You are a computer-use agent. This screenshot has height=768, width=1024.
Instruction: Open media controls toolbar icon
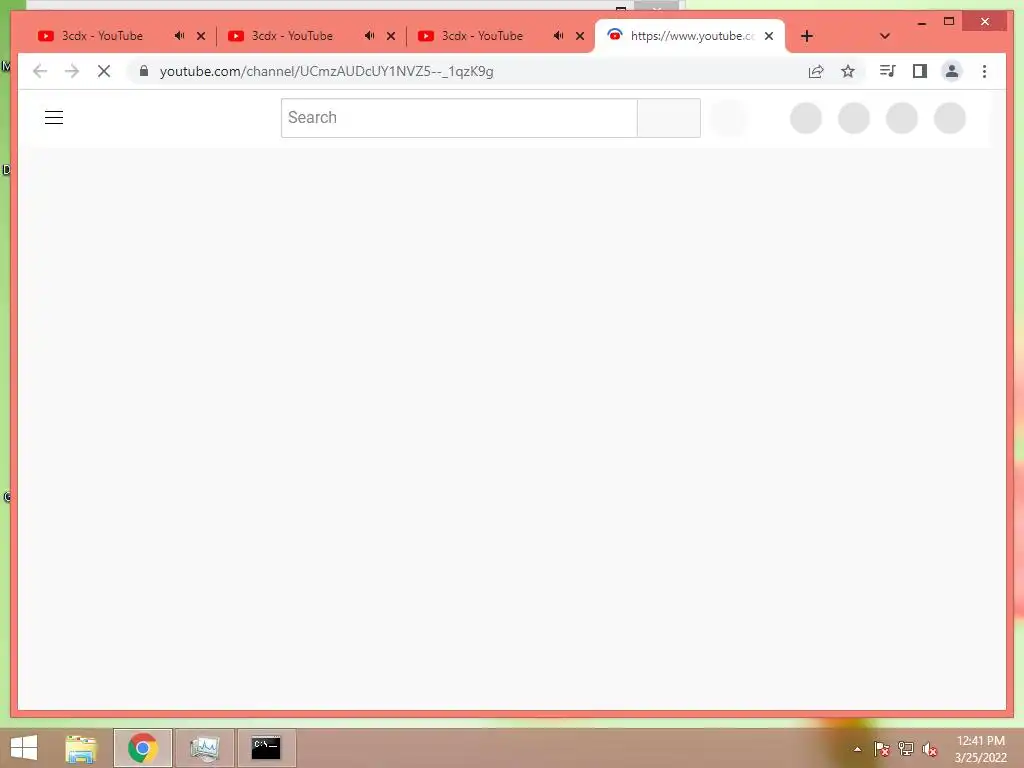[x=888, y=71]
